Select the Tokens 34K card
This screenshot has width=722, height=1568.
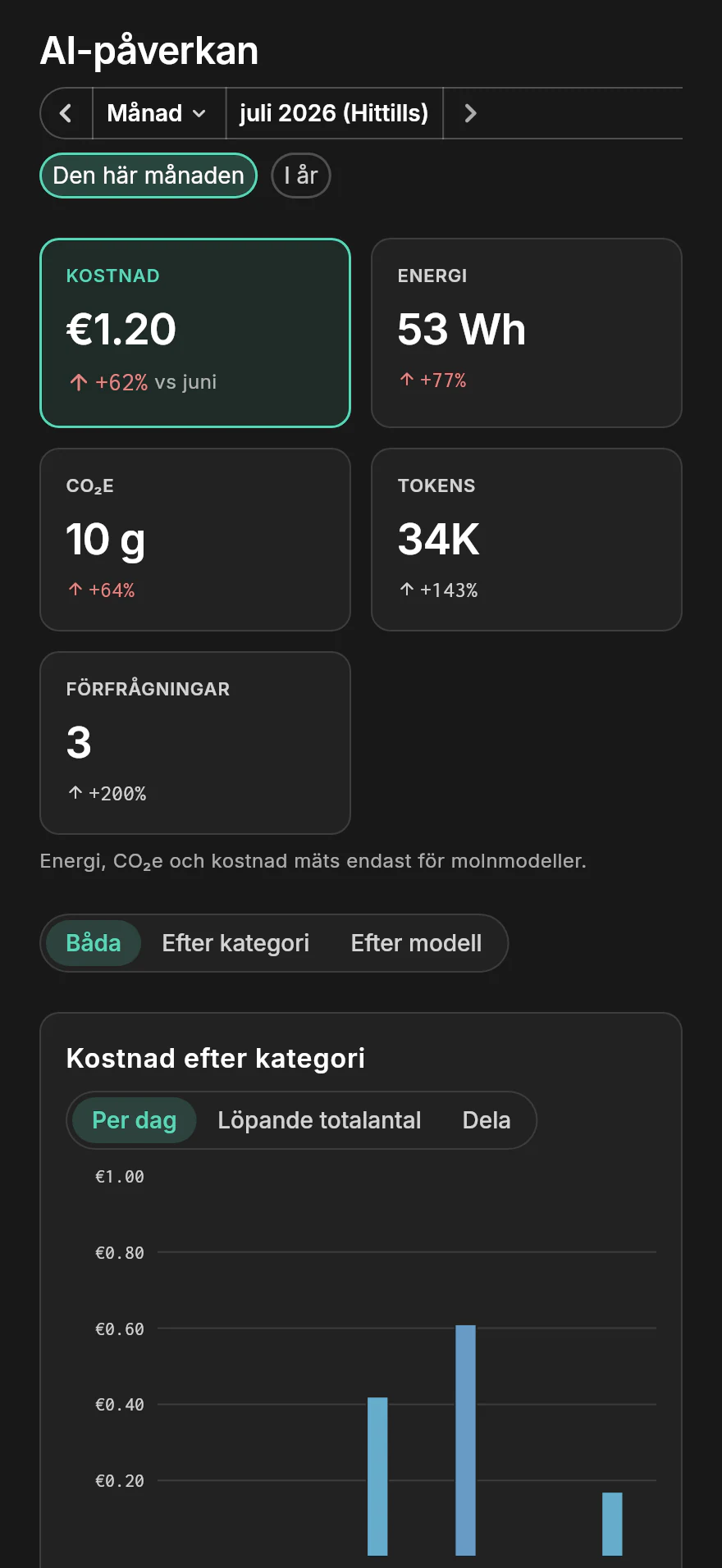[x=527, y=540]
